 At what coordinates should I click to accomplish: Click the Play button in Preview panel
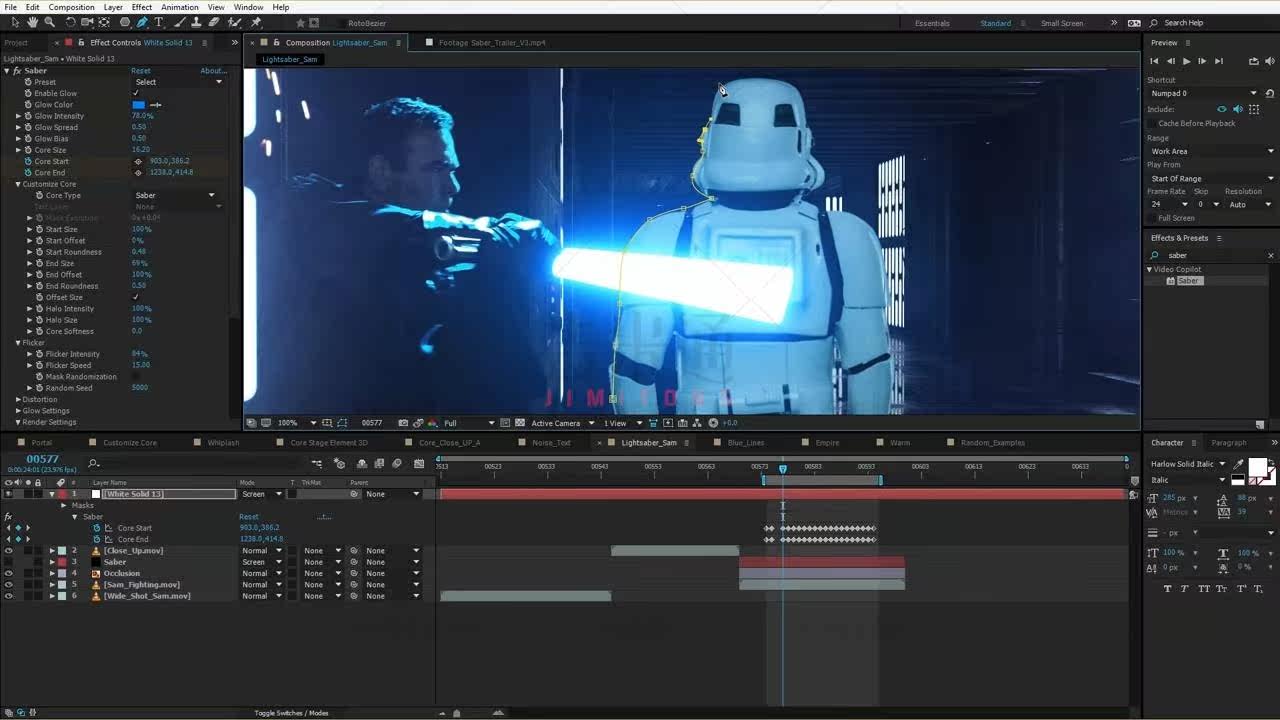(x=1186, y=61)
